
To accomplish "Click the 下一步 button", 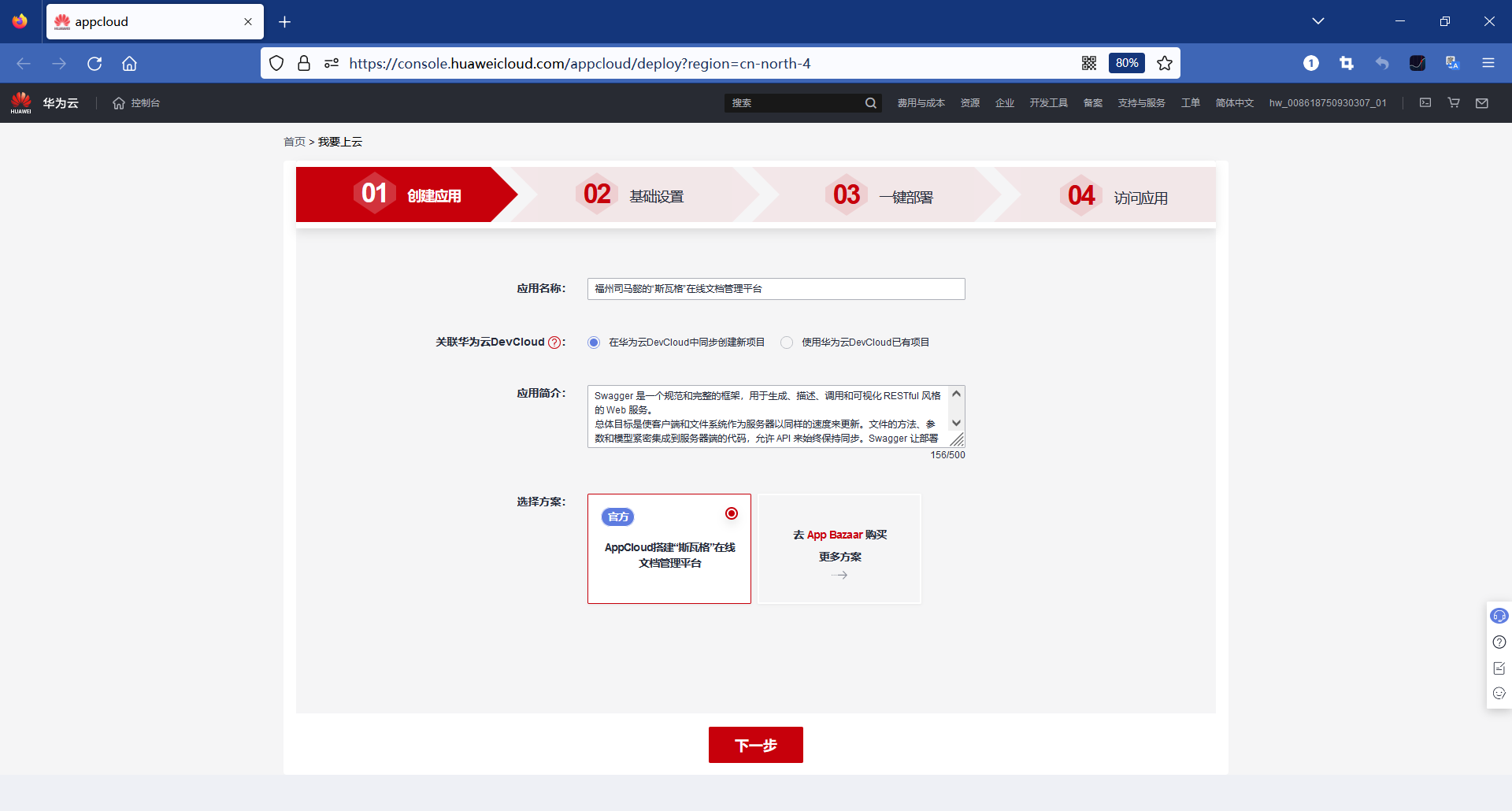I will point(756,745).
